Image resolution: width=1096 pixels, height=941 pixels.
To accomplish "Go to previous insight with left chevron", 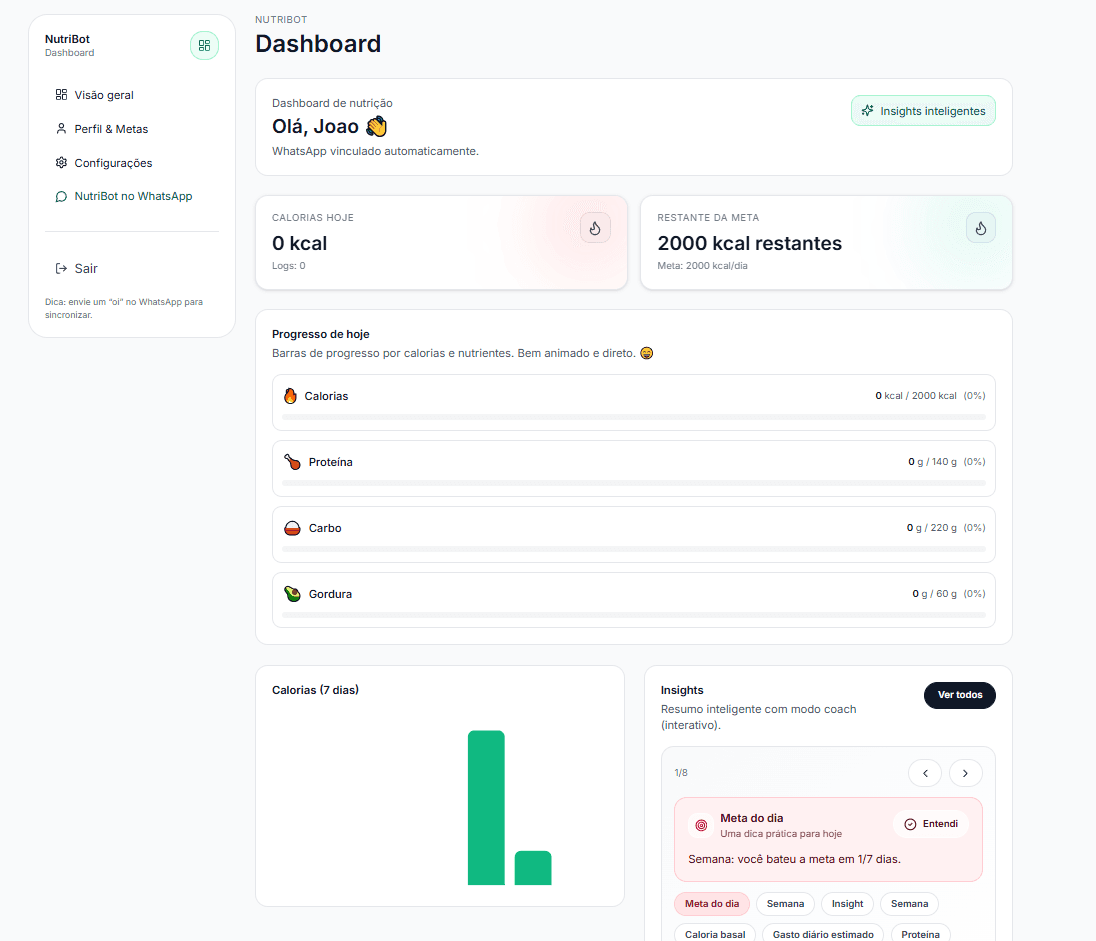I will tap(925, 773).
